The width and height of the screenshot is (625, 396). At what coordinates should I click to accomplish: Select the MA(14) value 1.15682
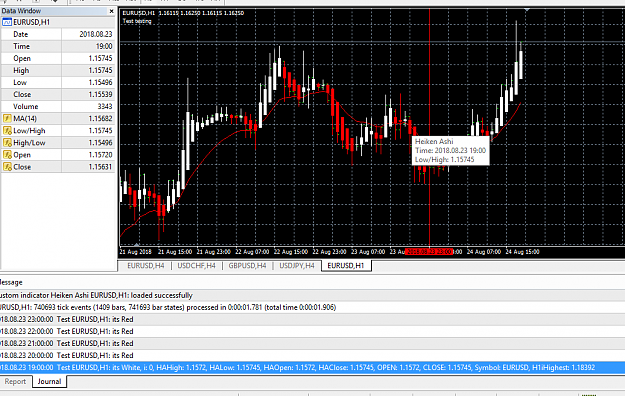pyautogui.click(x=100, y=118)
